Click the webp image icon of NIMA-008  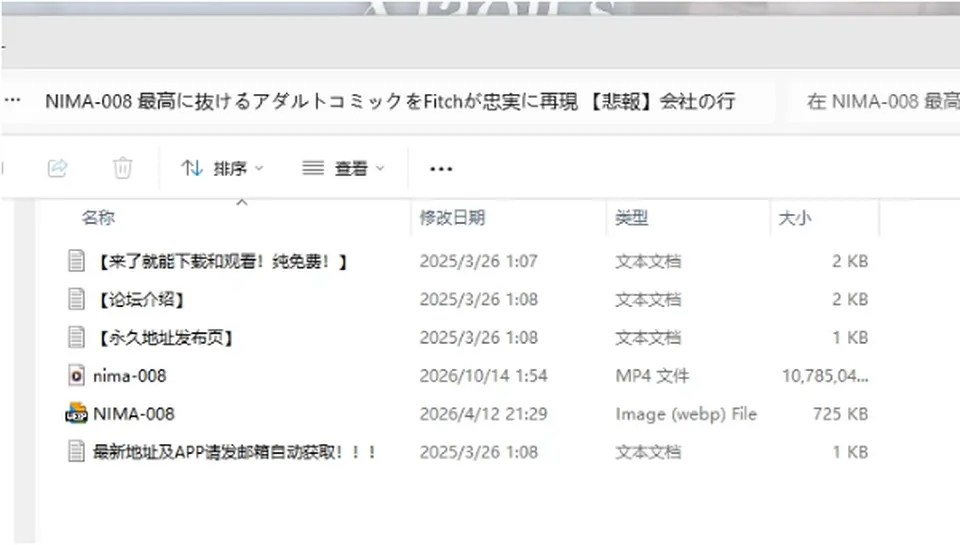pyautogui.click(x=77, y=413)
